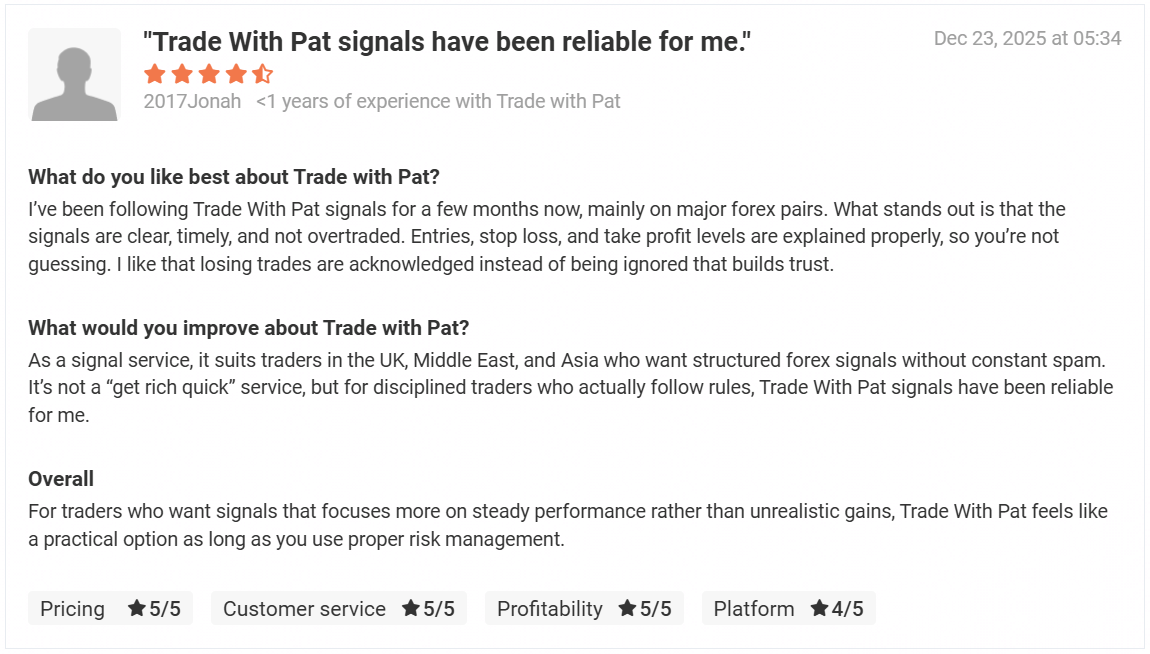Click the "What would you improve" heading
This screenshot has height=654, width=1150.
(248, 328)
